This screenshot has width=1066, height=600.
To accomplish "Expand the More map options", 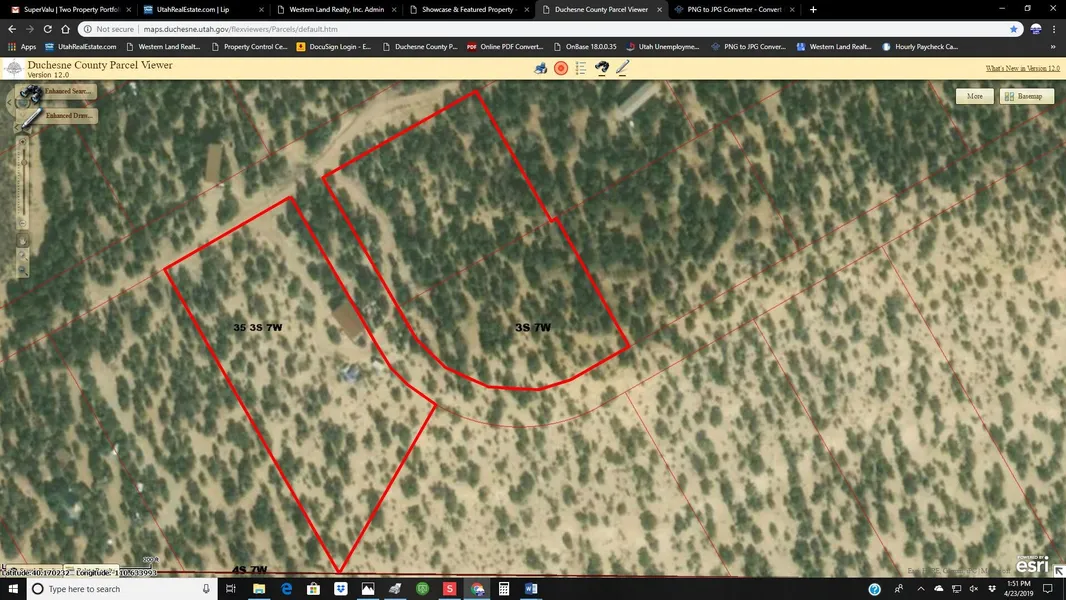I will pyautogui.click(x=975, y=97).
